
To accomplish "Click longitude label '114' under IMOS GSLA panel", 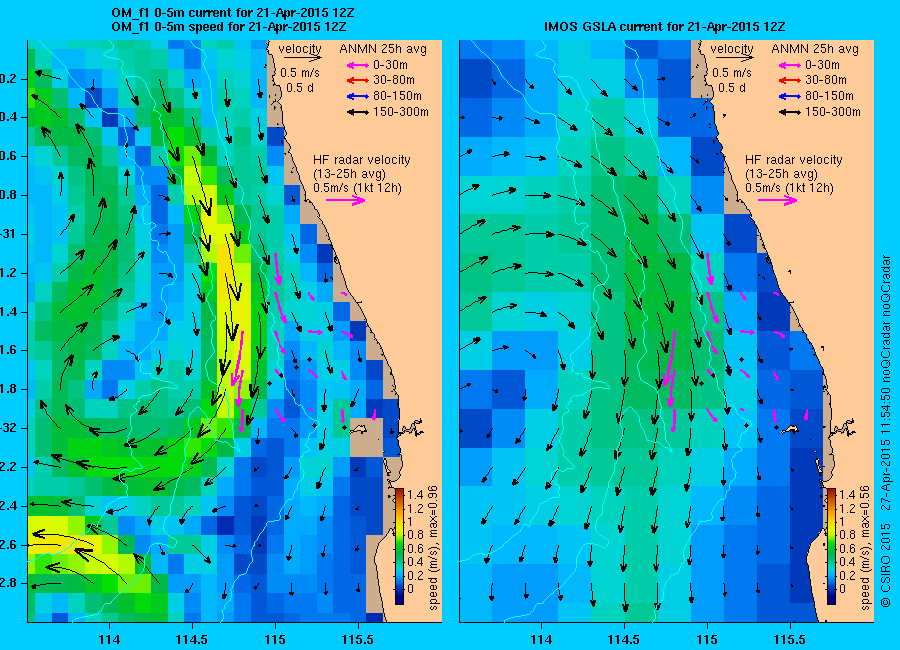I will tap(541, 639).
